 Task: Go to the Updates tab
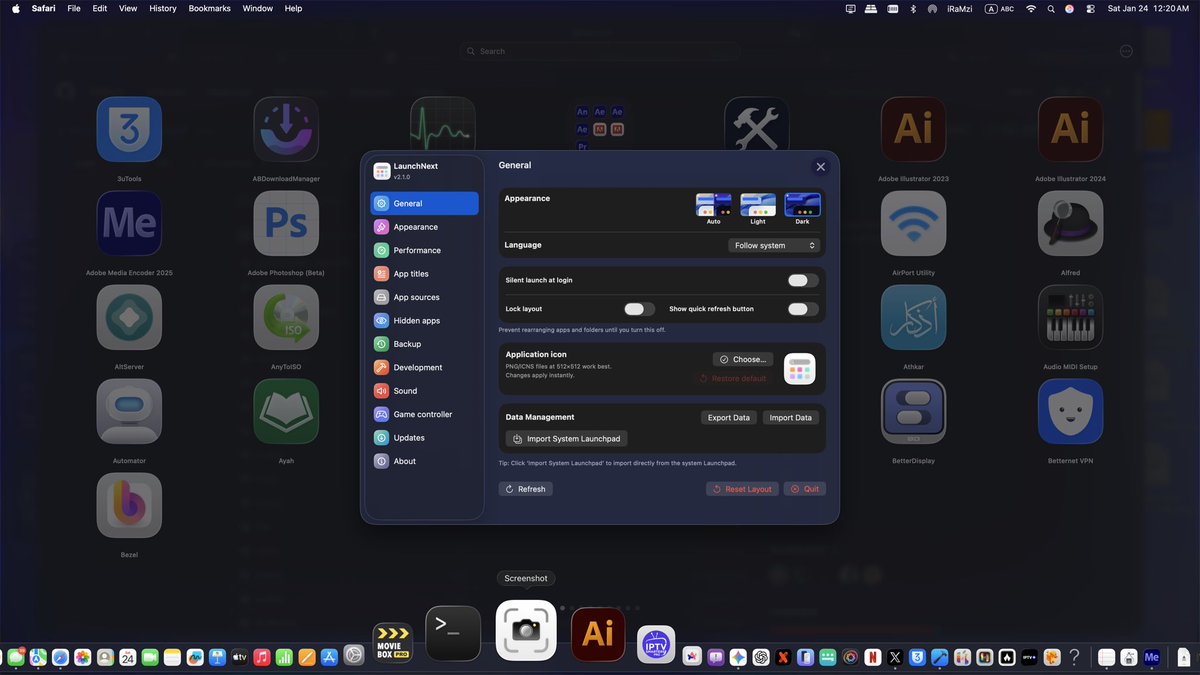click(x=425, y=438)
